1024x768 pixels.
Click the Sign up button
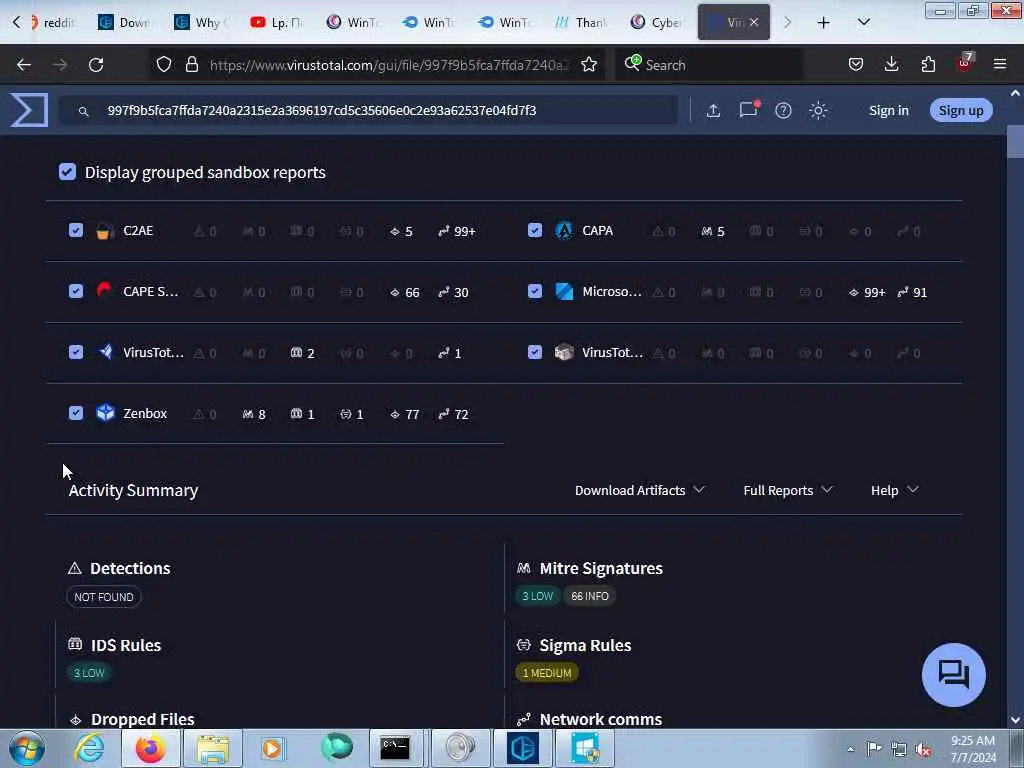[x=961, y=110]
